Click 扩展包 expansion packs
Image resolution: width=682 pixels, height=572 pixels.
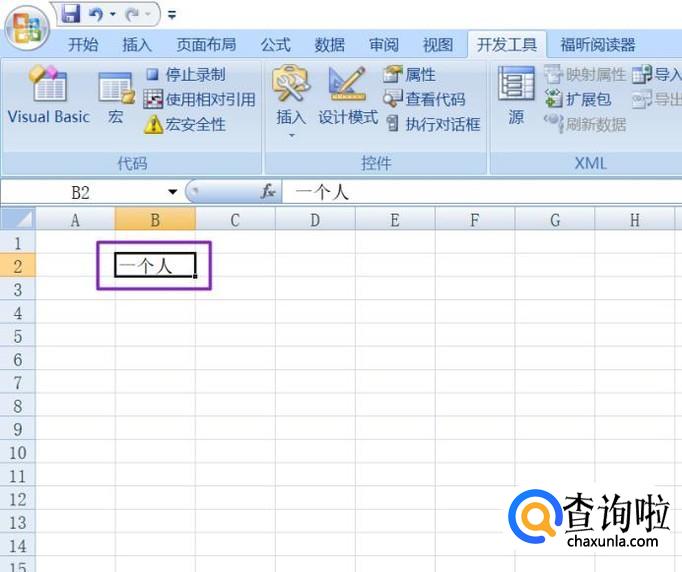(x=579, y=99)
